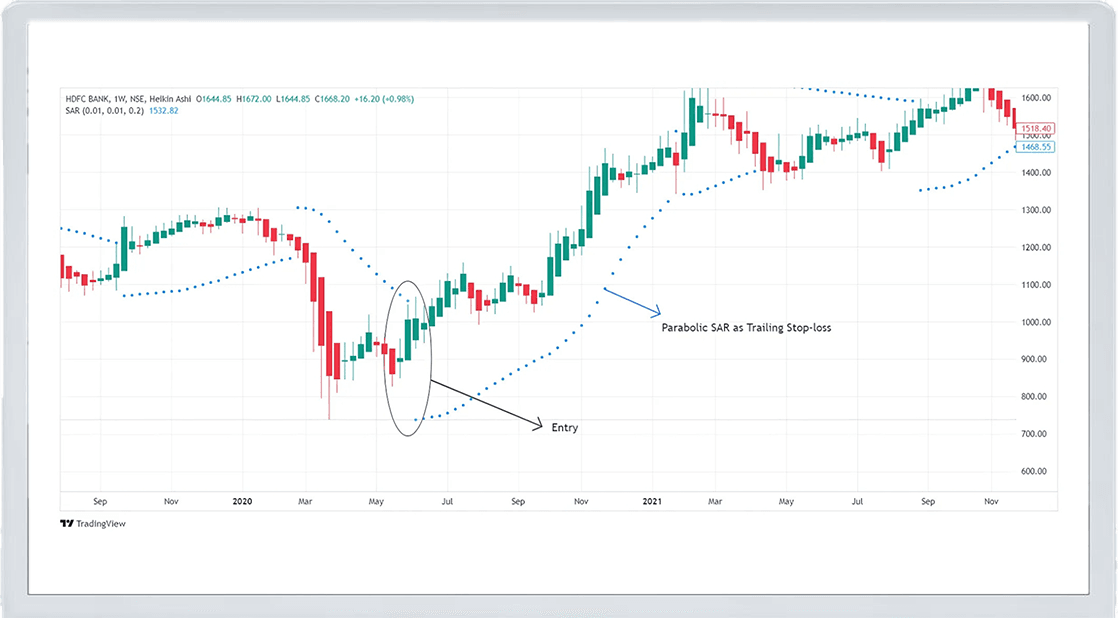Click the blue SAR value 1532.82
Viewport: 1118px width, 618px height.
pyautogui.click(x=162, y=110)
